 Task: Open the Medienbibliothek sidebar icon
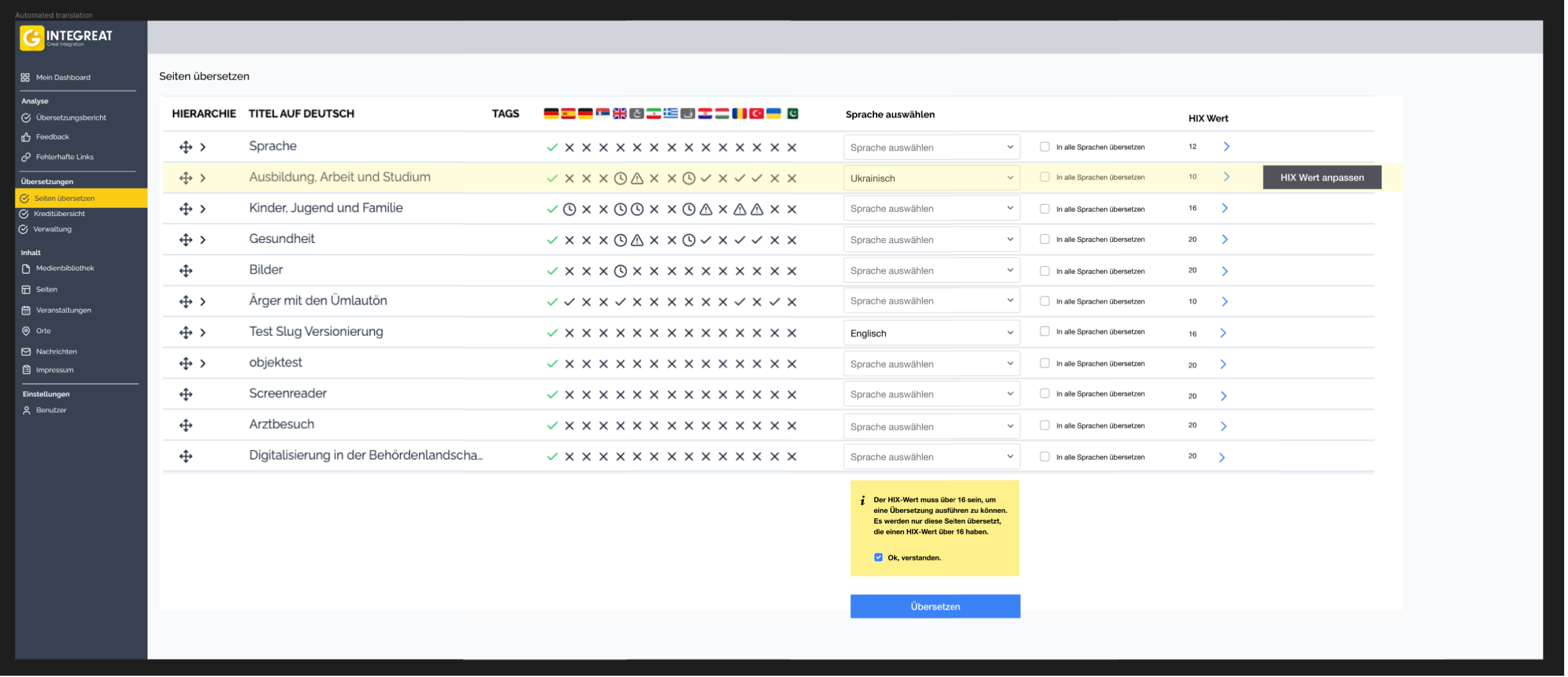coord(26,268)
